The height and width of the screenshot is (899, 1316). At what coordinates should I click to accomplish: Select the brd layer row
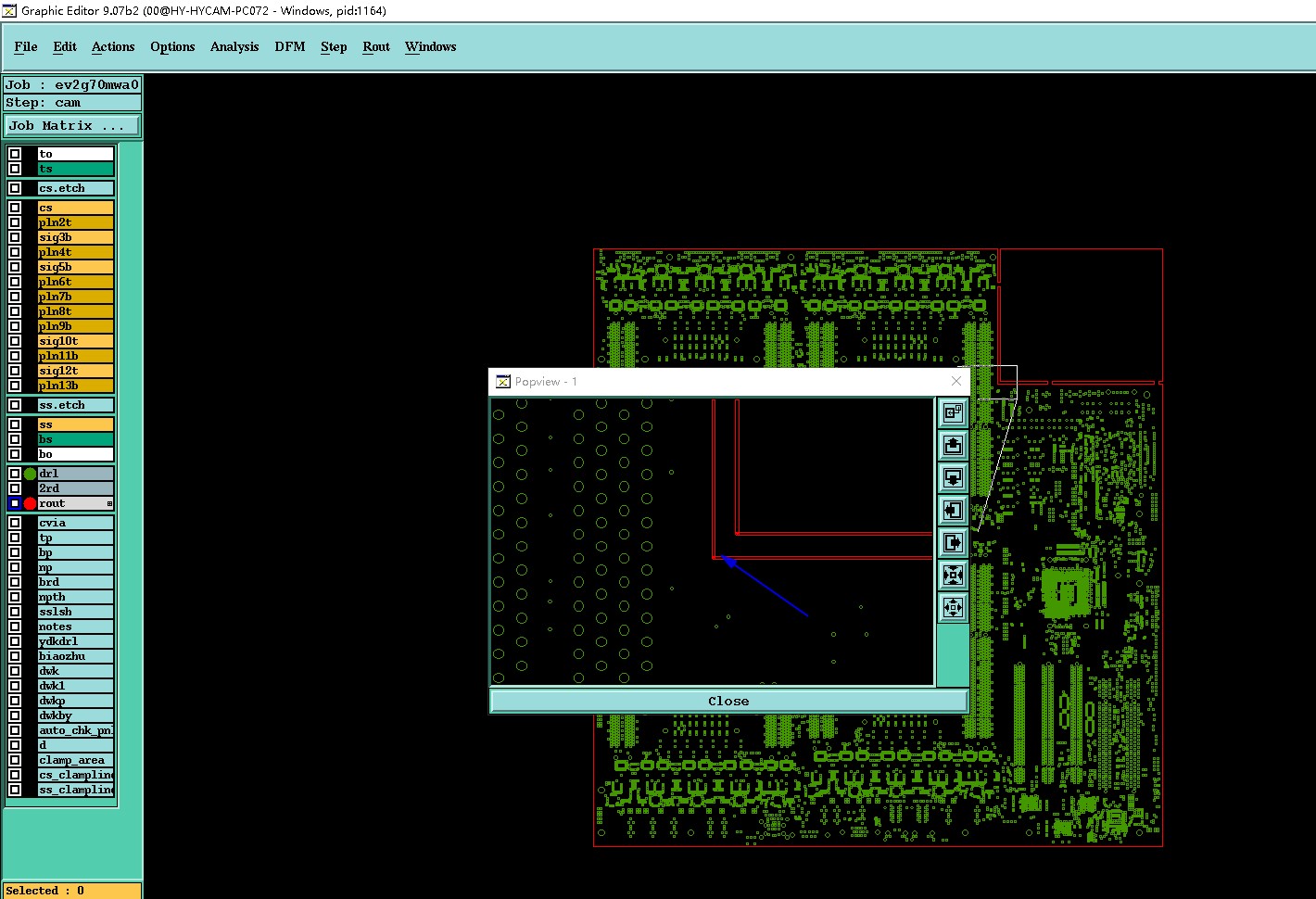[76, 582]
